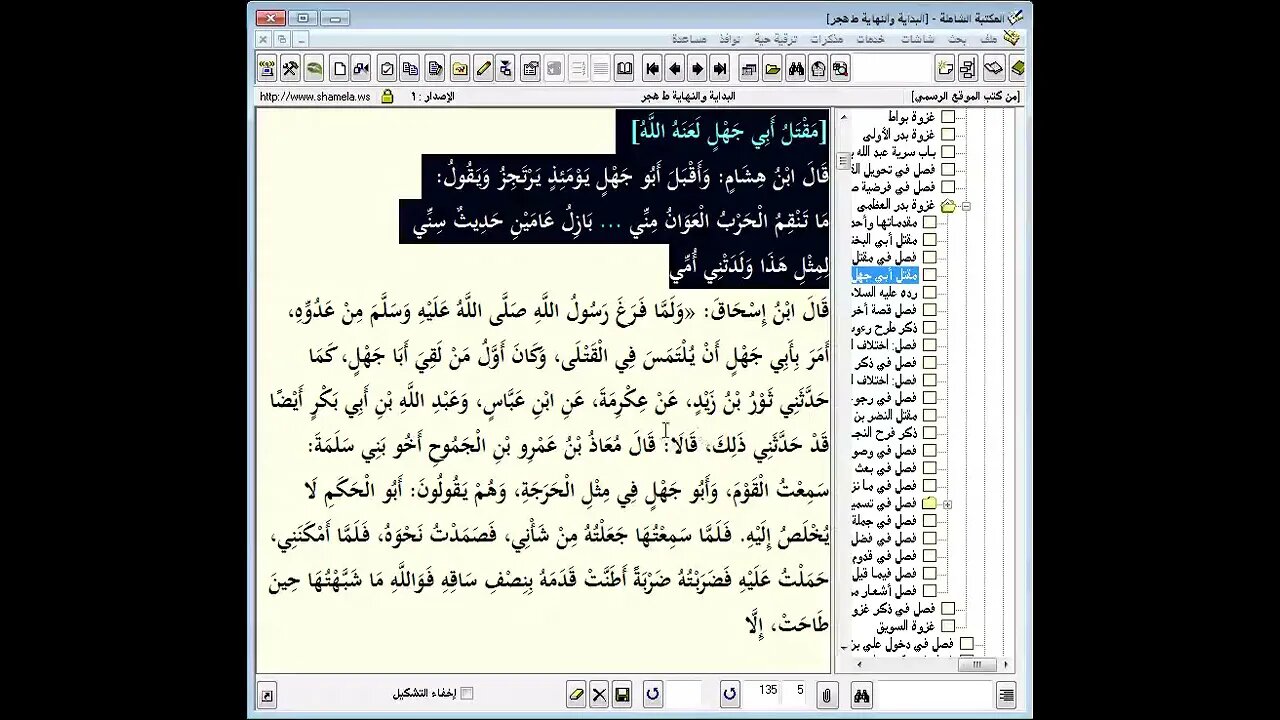Image resolution: width=1280 pixels, height=720 pixels.
Task: Check the box for غزوة السويق
Action: coord(948,626)
